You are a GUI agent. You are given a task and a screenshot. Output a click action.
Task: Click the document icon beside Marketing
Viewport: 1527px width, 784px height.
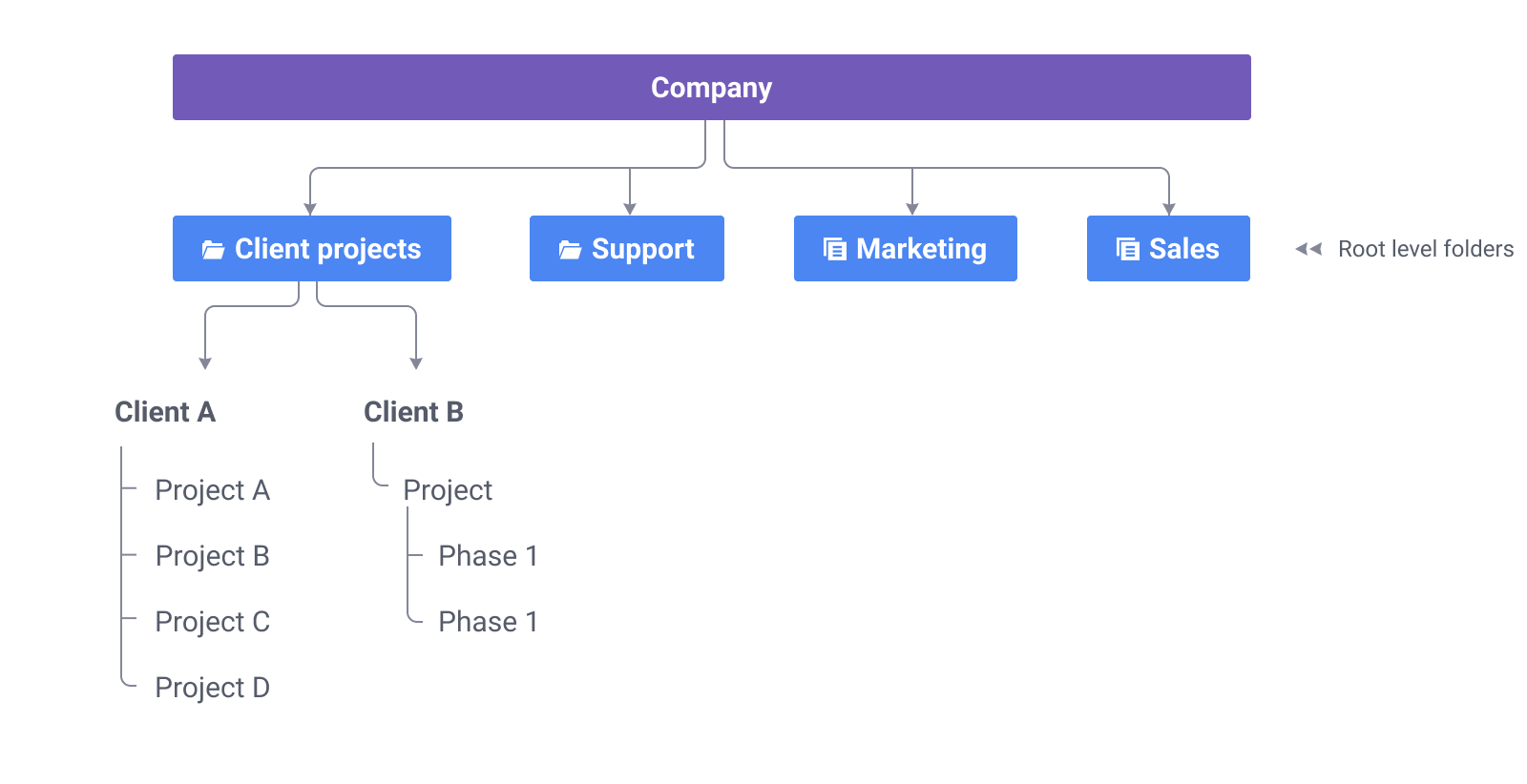(835, 250)
